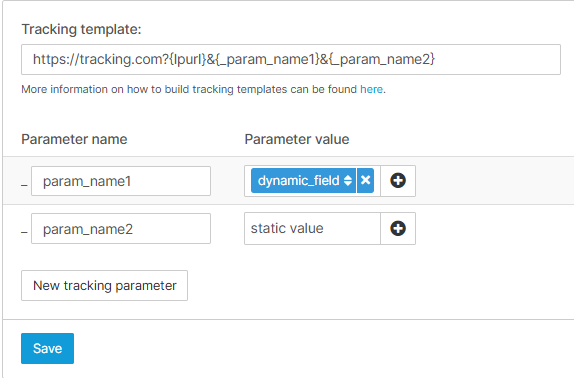Image resolution: width=574 pixels, height=379 pixels.
Task: Add a New tracking parameter
Action: 104,286
